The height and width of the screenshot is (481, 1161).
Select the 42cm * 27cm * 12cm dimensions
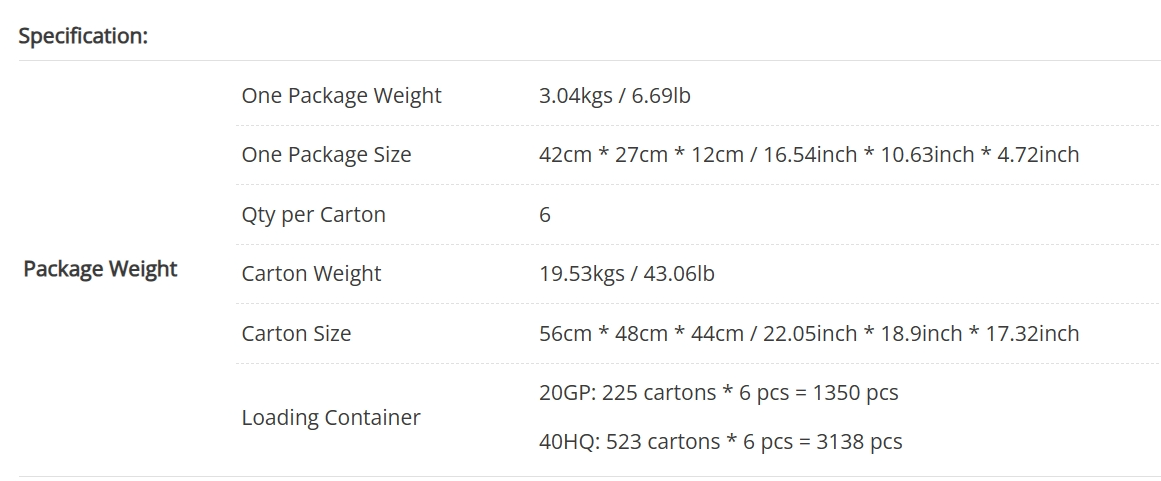(641, 155)
